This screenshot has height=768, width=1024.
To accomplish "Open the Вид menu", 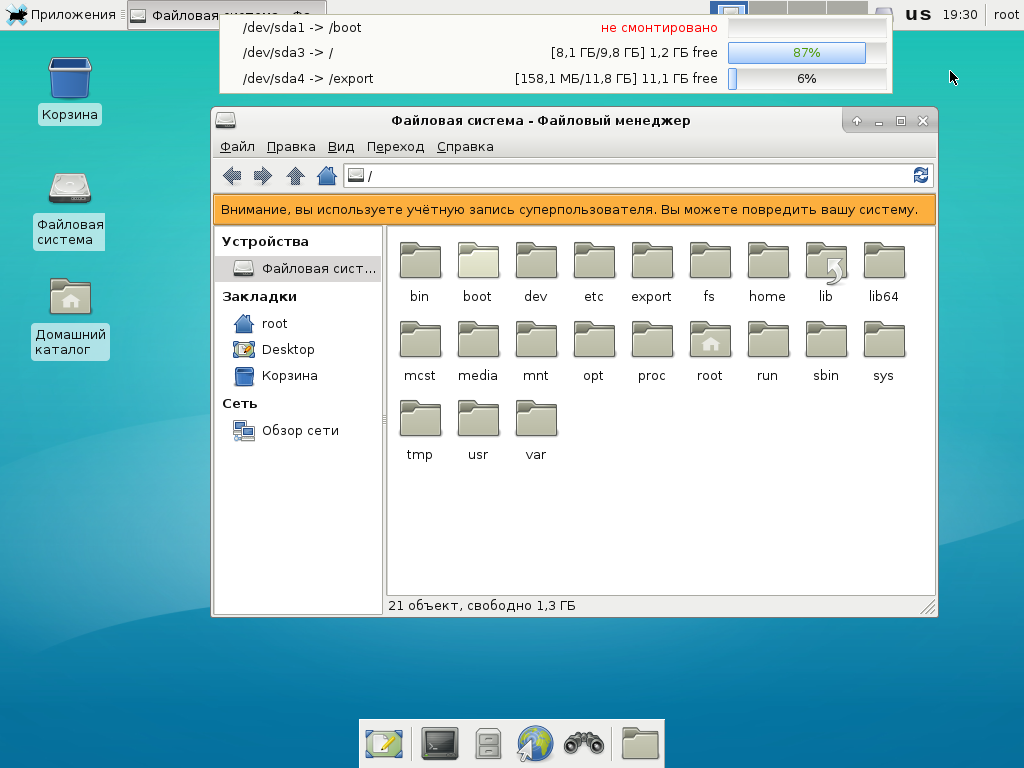I will [341, 147].
